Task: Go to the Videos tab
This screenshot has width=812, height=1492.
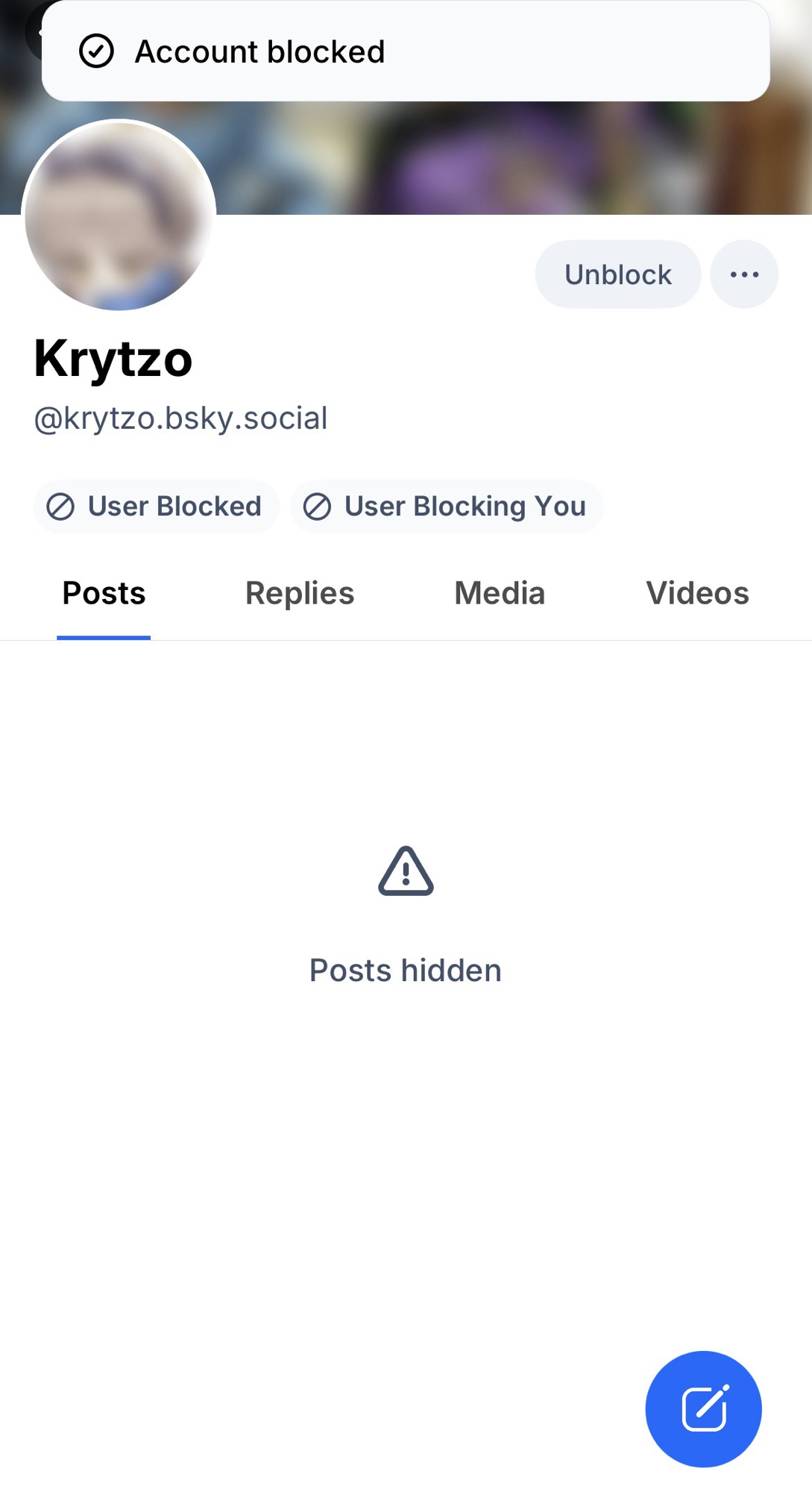Action: coord(697,594)
